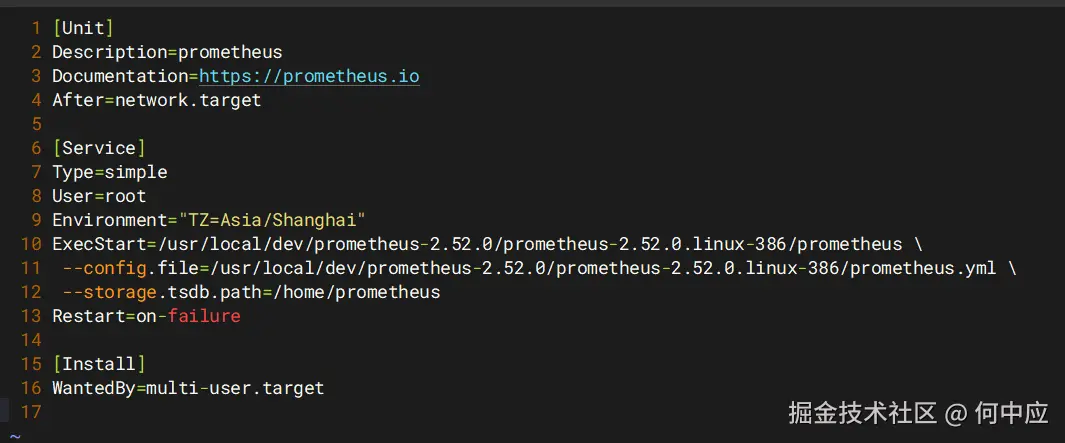Click the [Install] section header
The image size is (1065, 443).
99,364
